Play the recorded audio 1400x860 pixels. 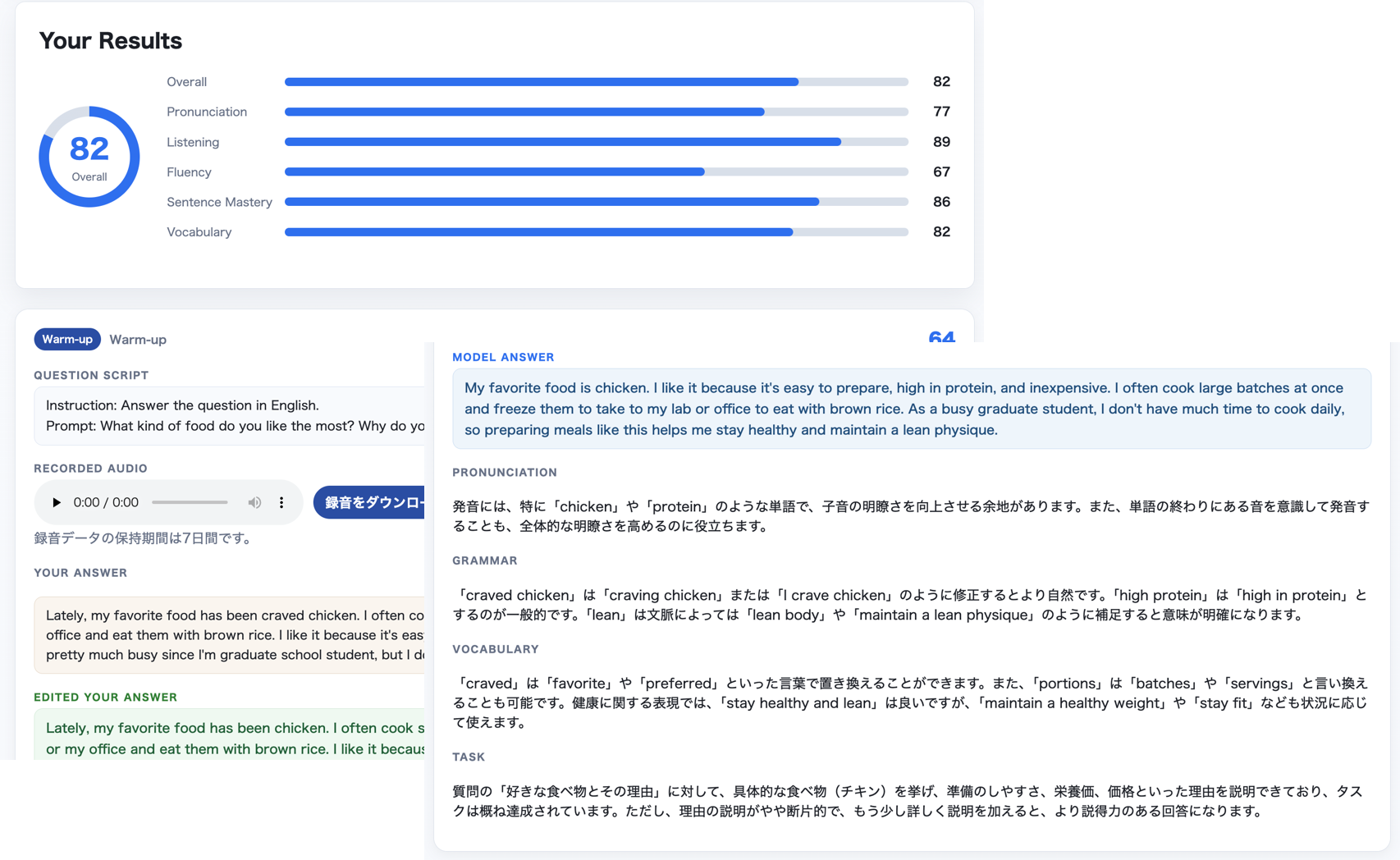click(56, 502)
